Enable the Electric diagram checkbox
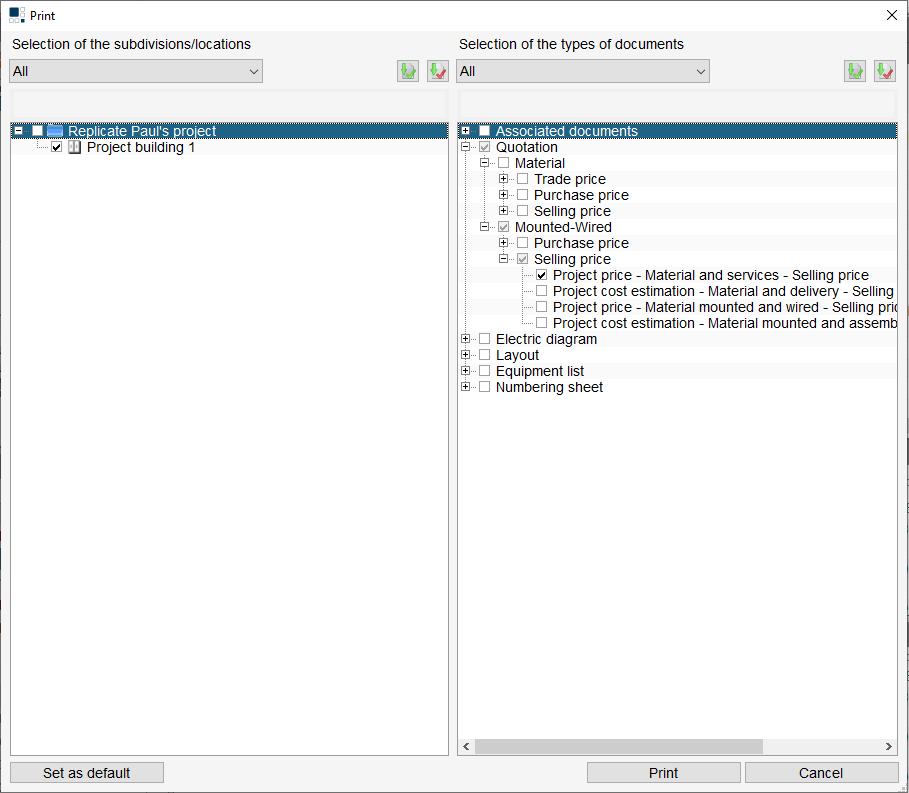909x793 pixels. click(484, 338)
